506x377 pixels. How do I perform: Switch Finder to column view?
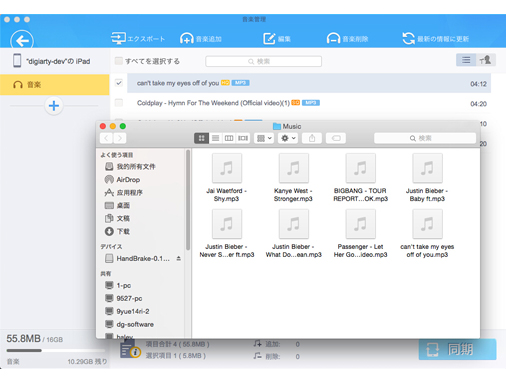pos(229,138)
